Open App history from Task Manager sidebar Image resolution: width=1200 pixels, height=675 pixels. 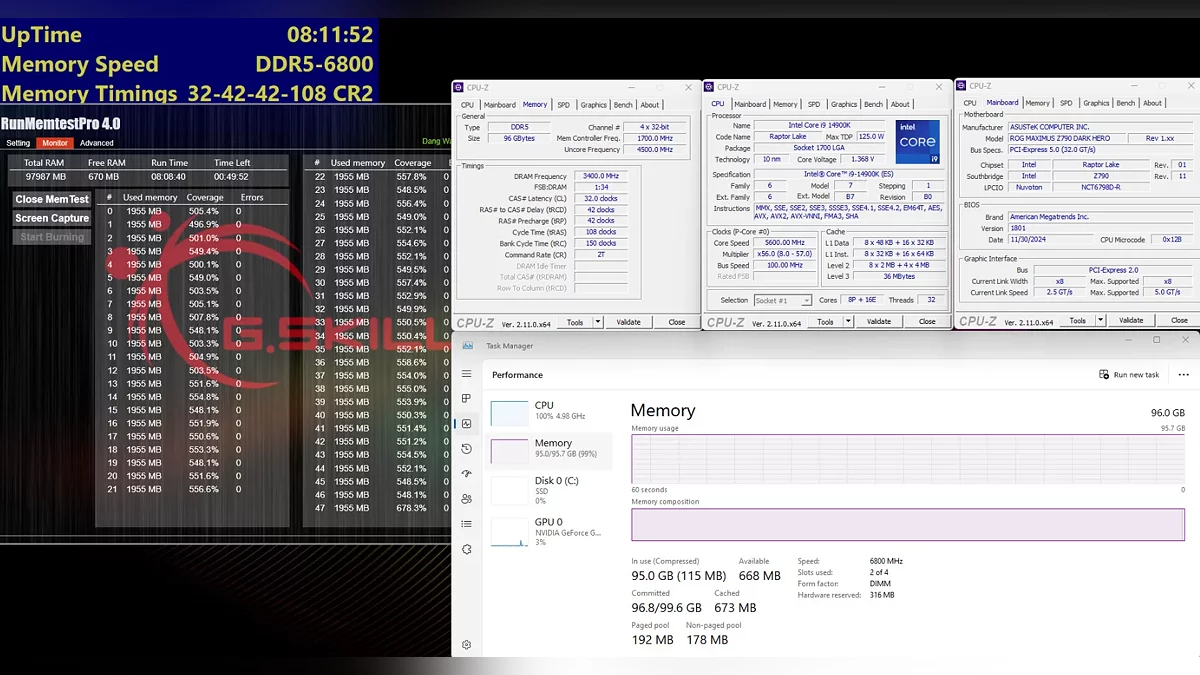point(466,449)
